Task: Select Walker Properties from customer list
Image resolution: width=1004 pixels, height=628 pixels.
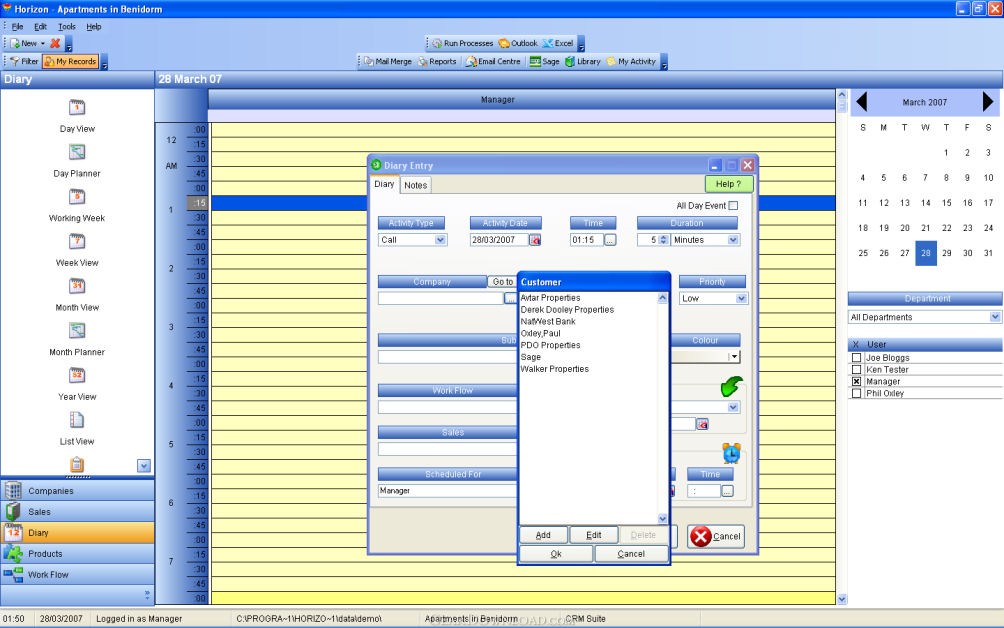Action: tap(554, 369)
